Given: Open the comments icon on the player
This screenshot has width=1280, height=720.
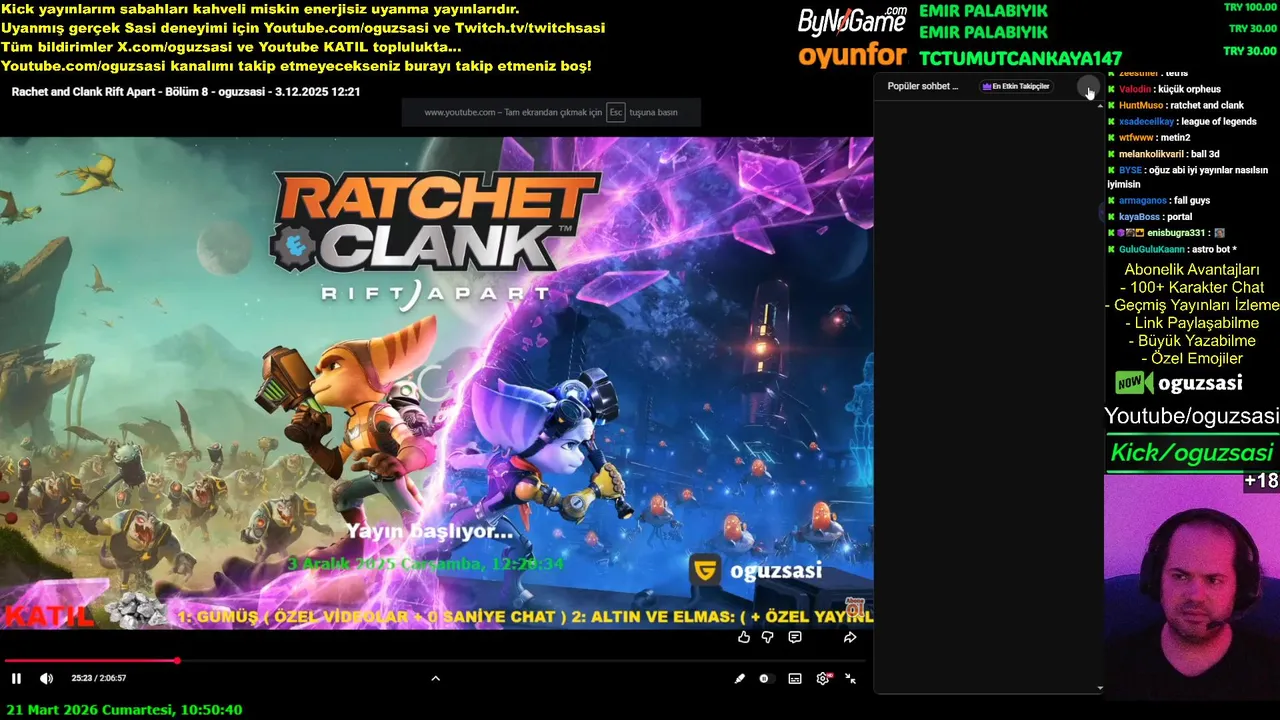Looking at the screenshot, I should click(795, 637).
